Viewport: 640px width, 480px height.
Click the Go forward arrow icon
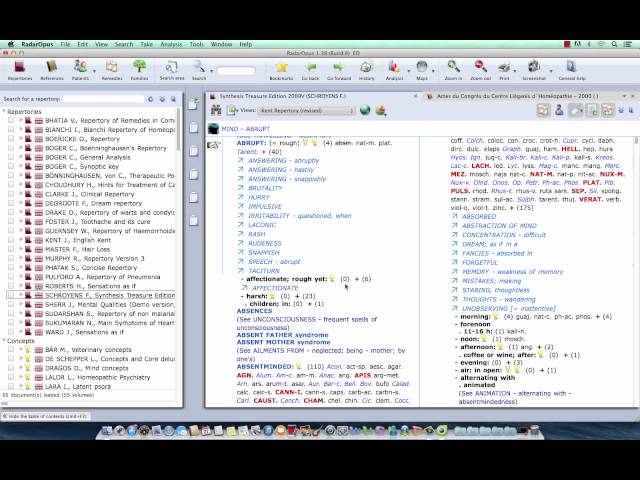coord(339,67)
